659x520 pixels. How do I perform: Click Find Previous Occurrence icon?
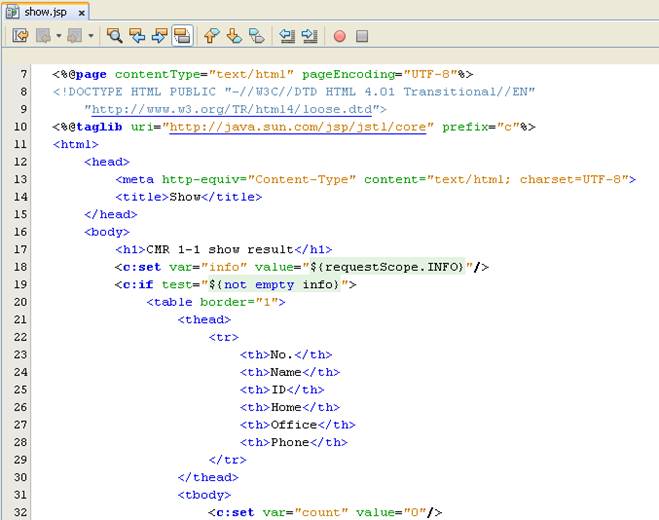[x=137, y=36]
